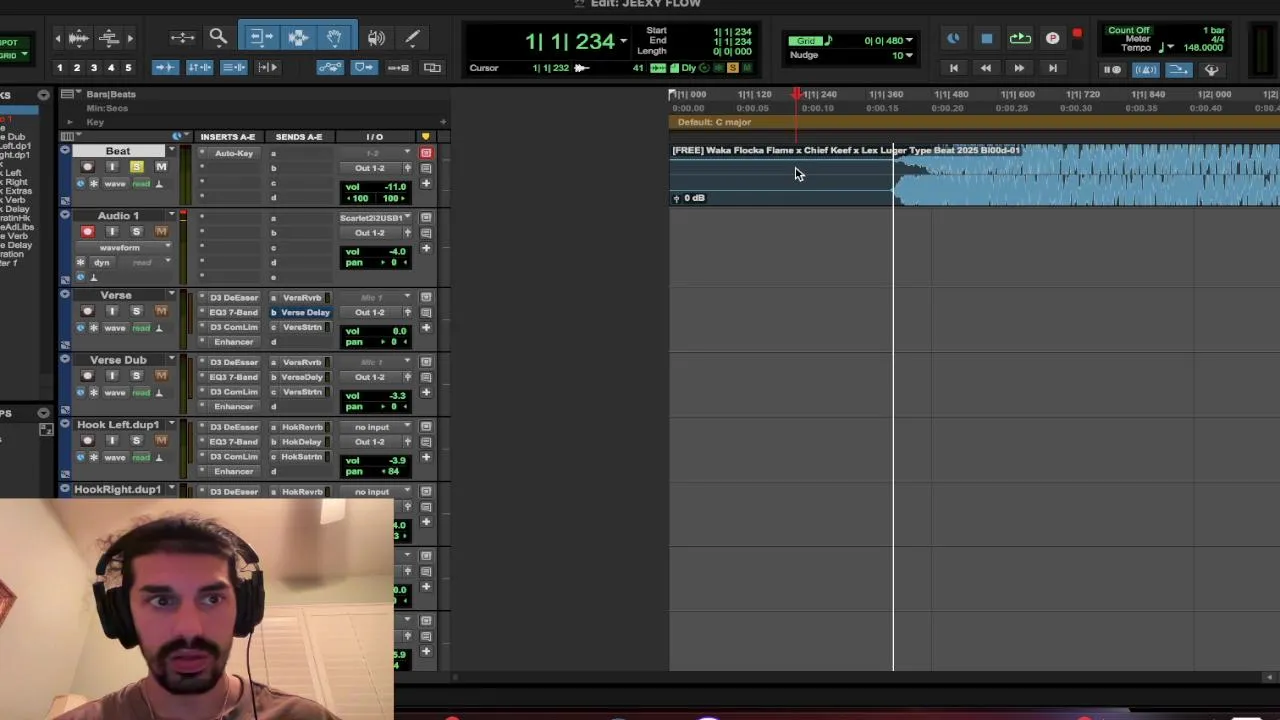This screenshot has height=720, width=1280.
Task: Select the Scrubber speaker tool
Action: coord(376,38)
